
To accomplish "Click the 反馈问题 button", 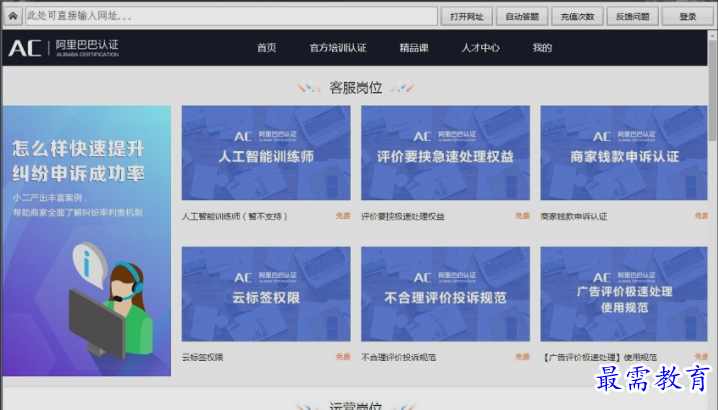I will point(632,16).
